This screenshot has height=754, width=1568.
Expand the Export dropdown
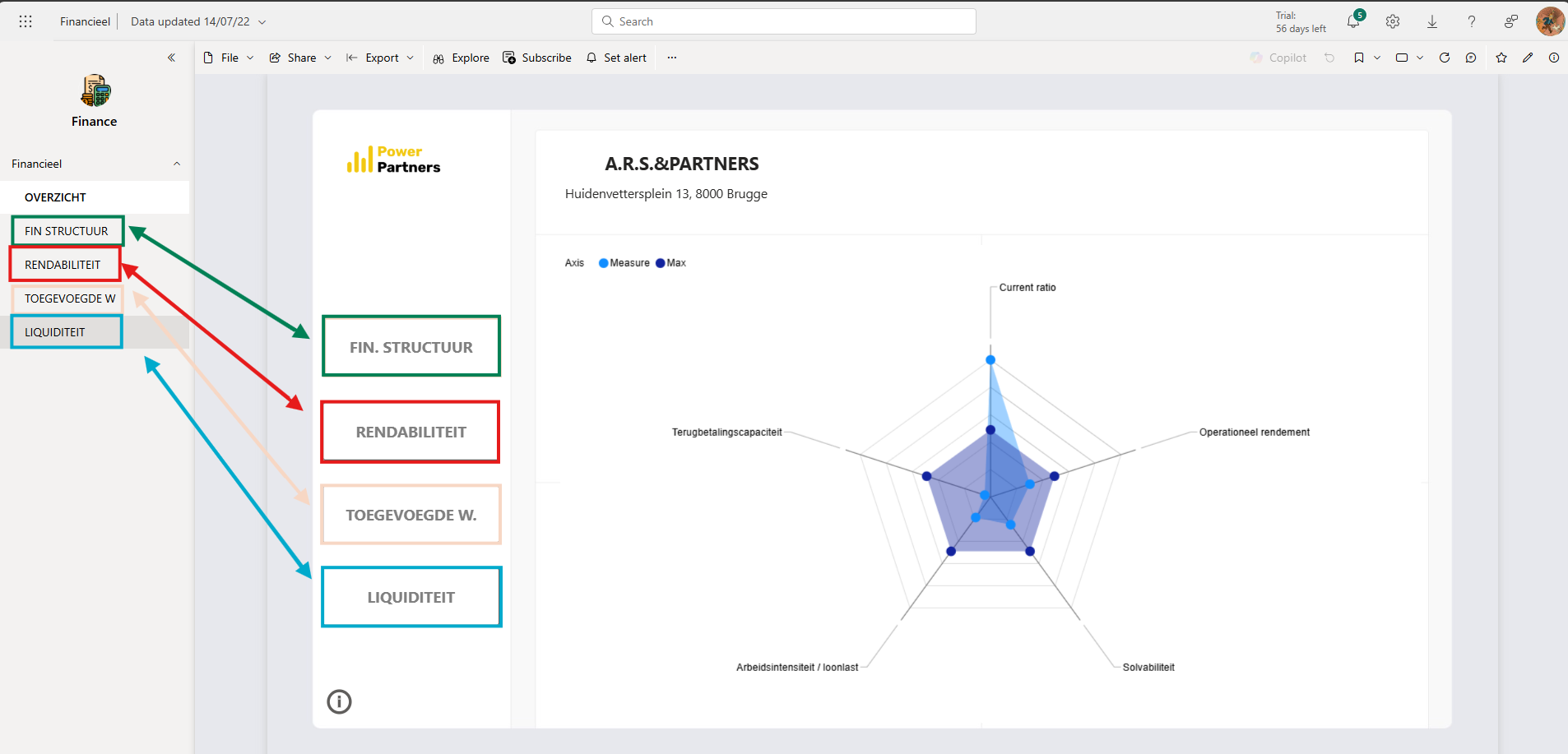[x=411, y=58]
